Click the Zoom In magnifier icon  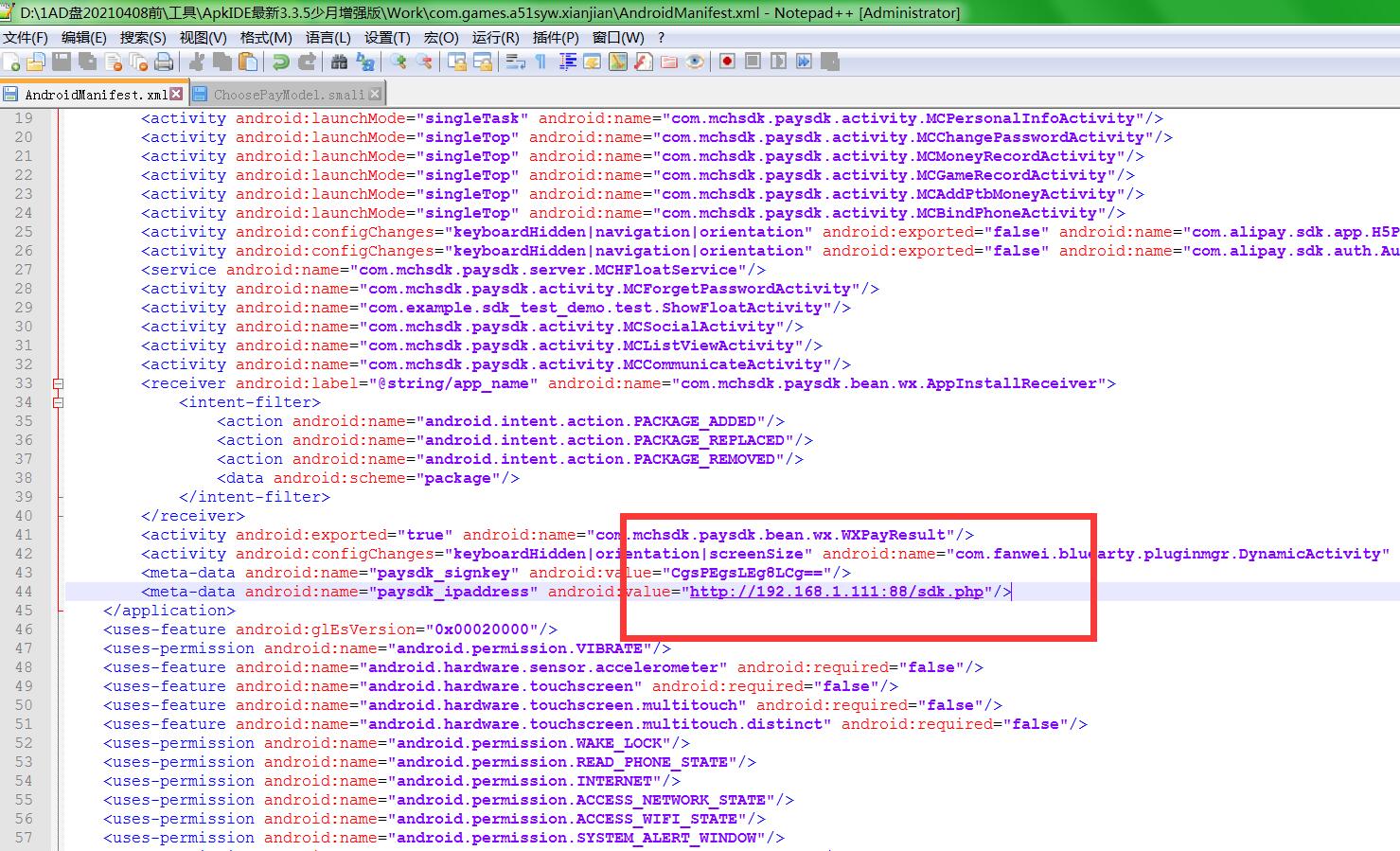click(399, 62)
